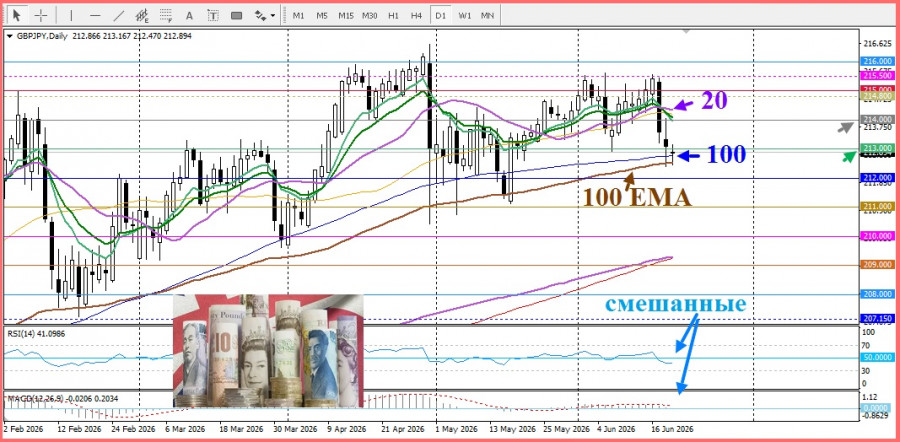
Task: Switch chart to H4 timeframe
Action: [x=417, y=15]
